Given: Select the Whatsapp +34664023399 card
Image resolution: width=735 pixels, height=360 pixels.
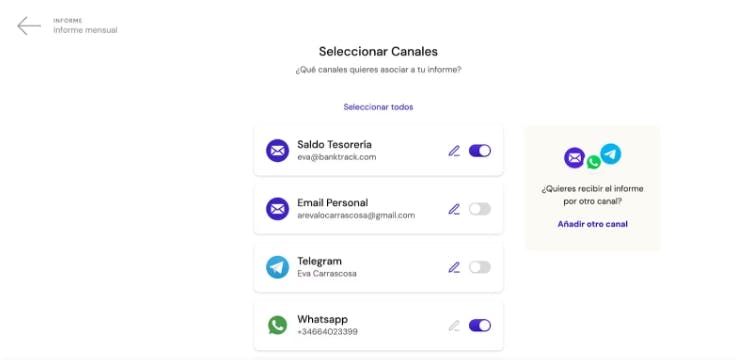Looking at the screenshot, I should [378, 325].
